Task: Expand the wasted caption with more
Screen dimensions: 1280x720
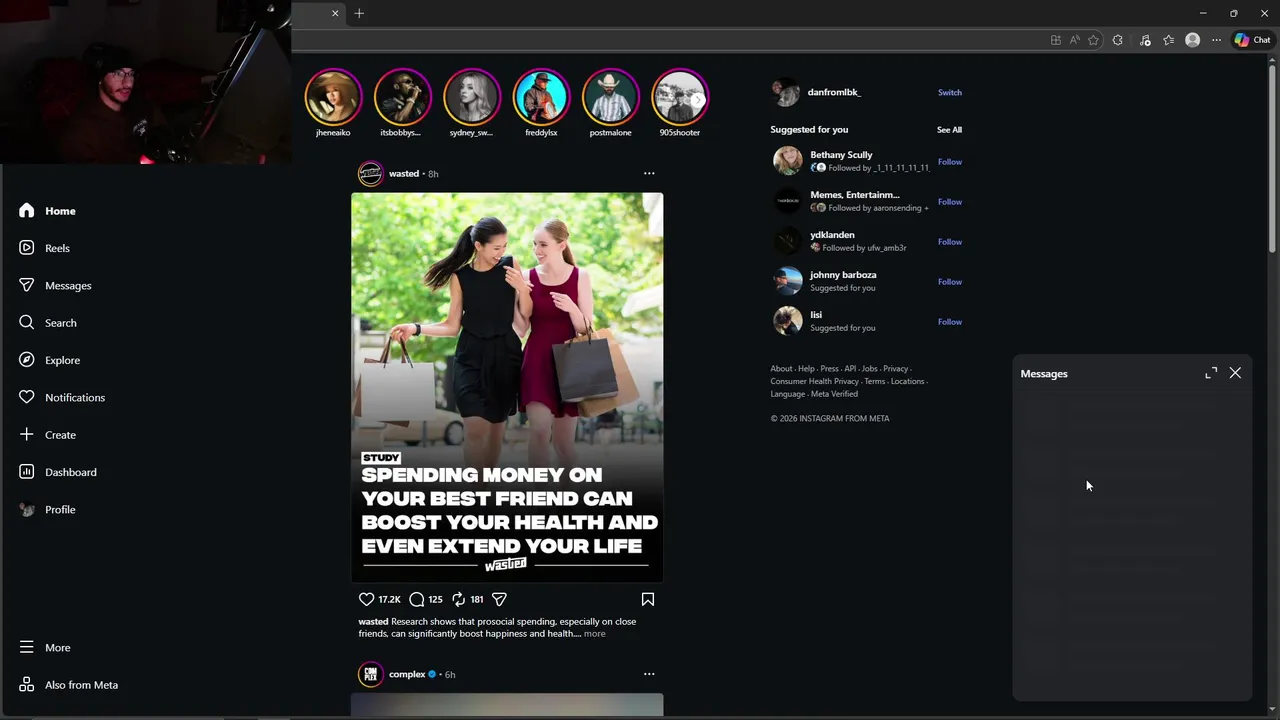Action: coord(595,634)
